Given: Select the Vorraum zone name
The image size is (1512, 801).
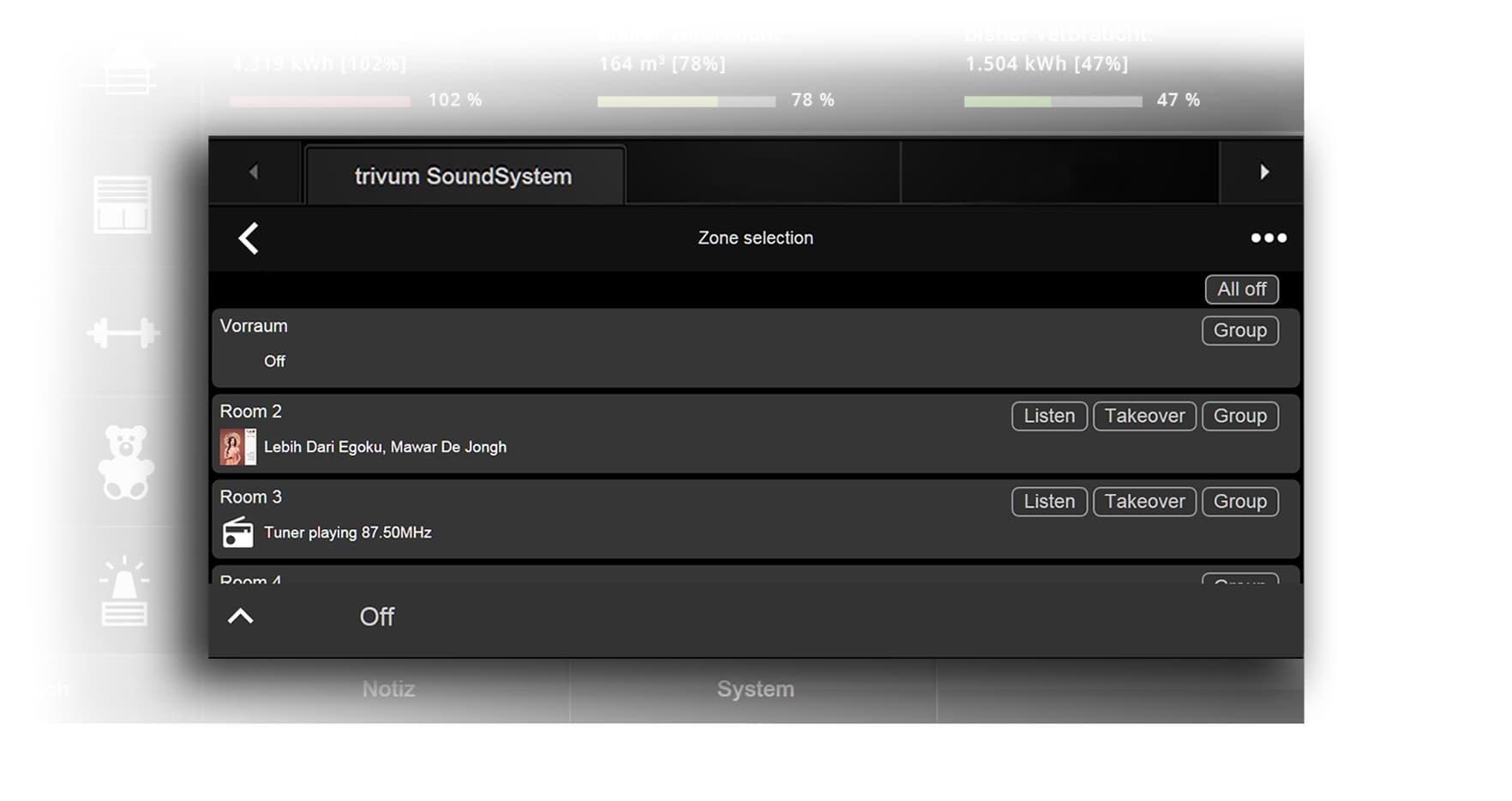Looking at the screenshot, I should pyautogui.click(x=254, y=326).
